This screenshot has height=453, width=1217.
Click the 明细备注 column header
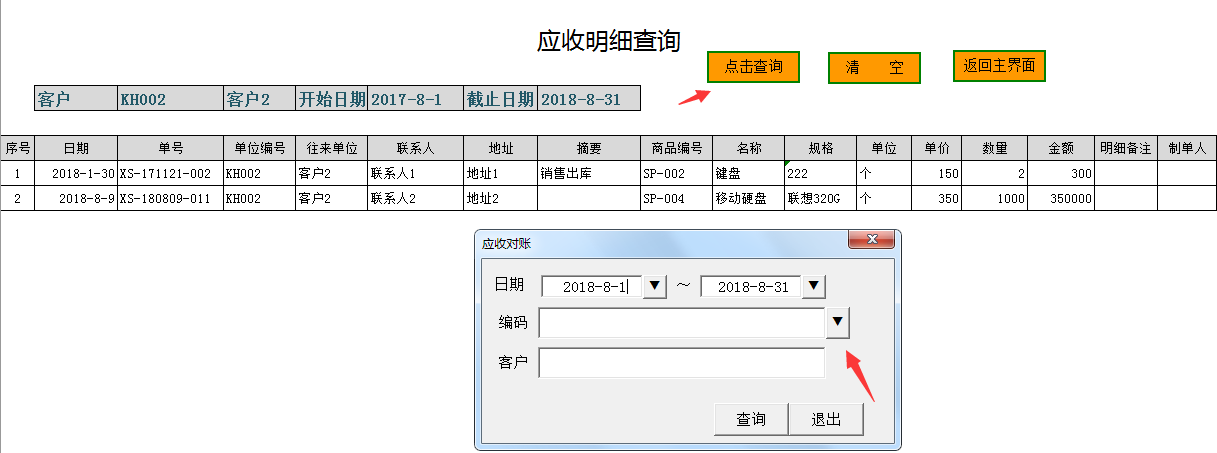click(1126, 148)
